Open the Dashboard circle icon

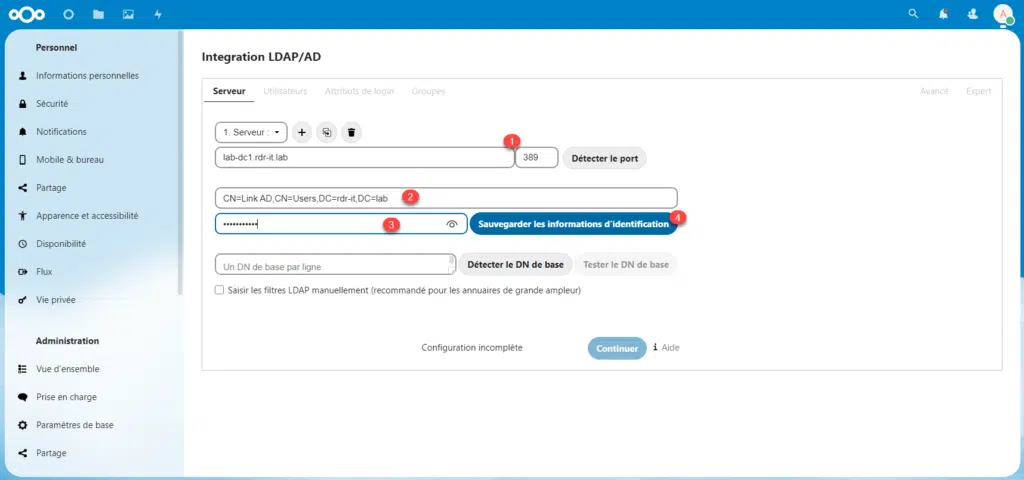tap(69, 14)
